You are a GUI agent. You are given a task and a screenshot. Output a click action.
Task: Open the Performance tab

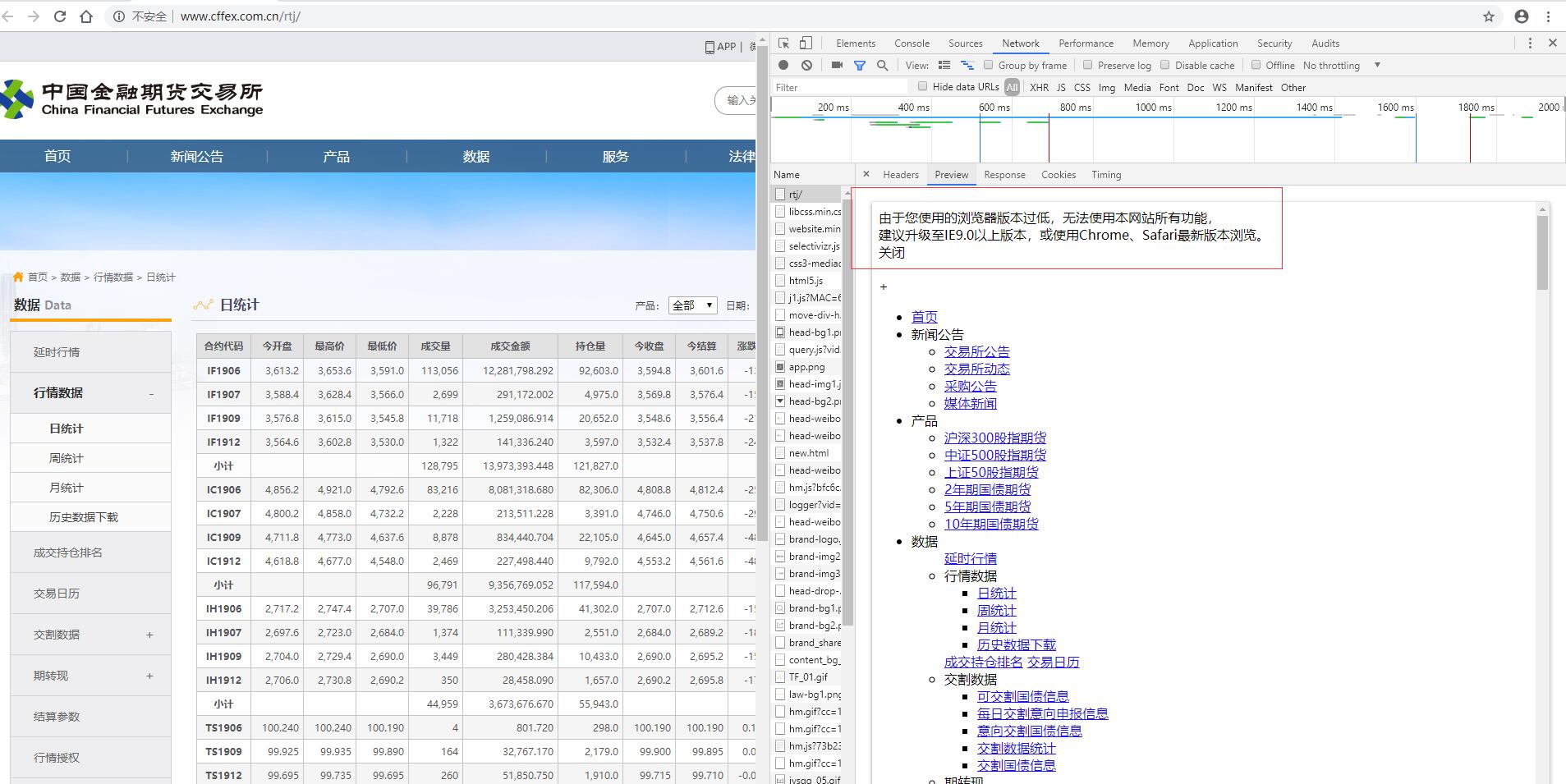pyautogui.click(x=1086, y=44)
